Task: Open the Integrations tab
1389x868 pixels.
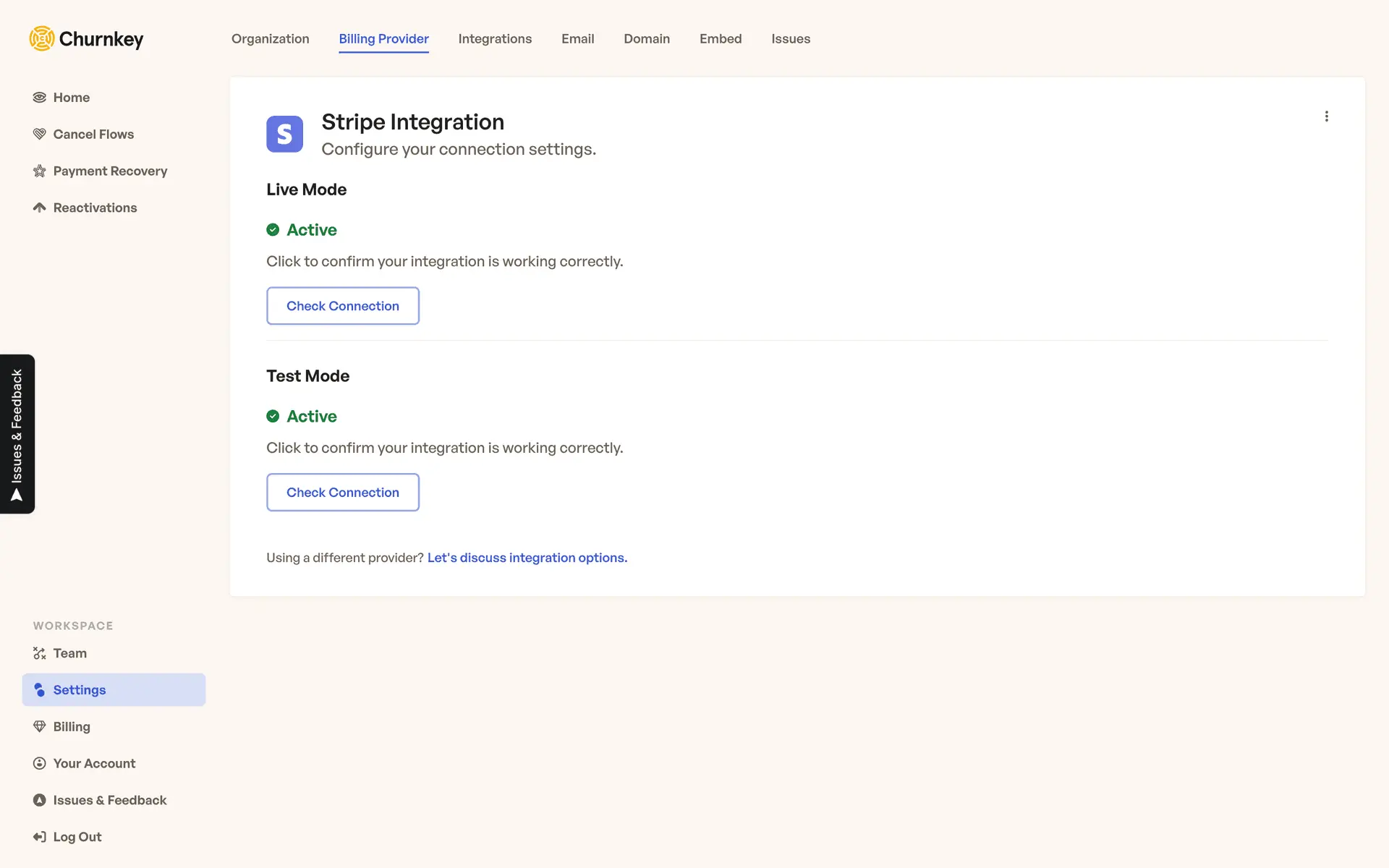Action: pos(495,39)
